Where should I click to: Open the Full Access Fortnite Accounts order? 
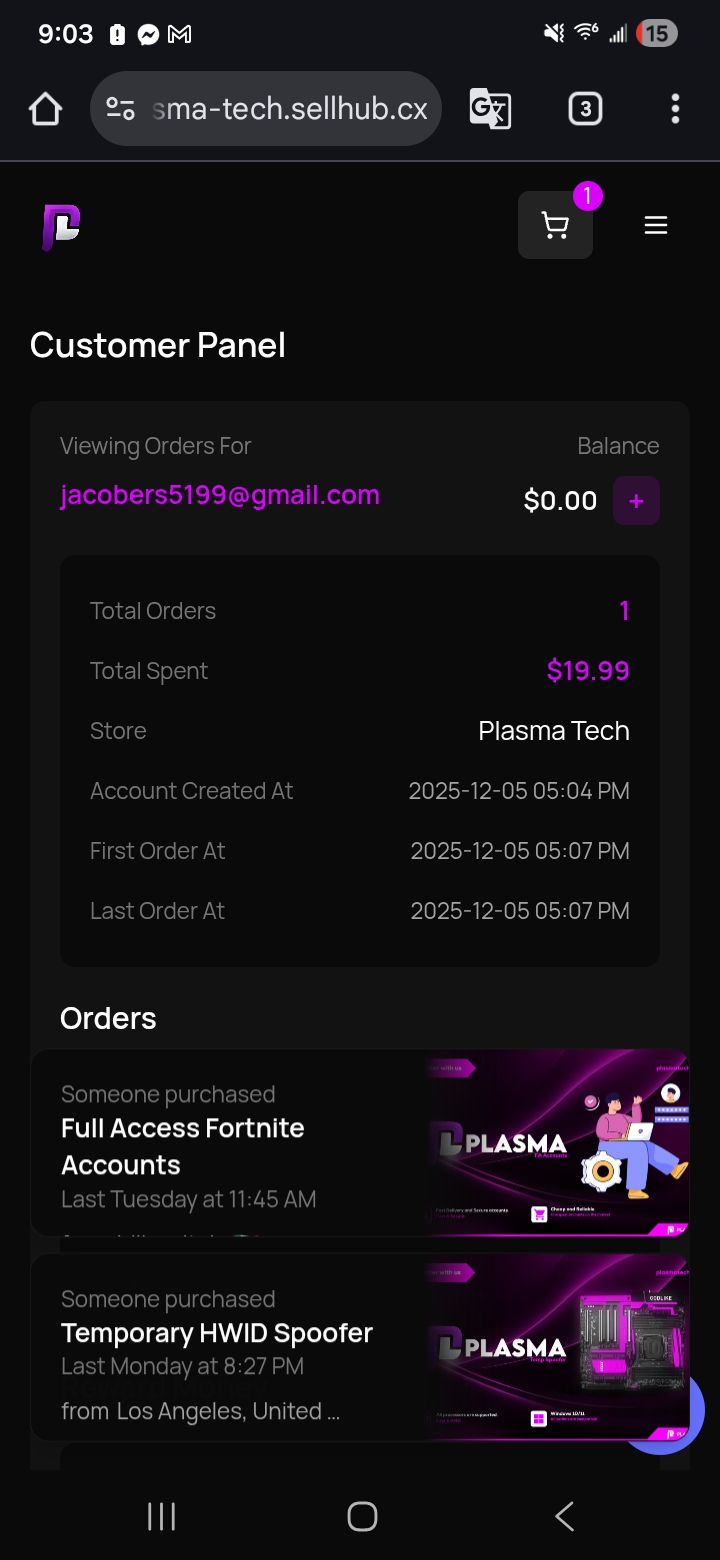tap(183, 1146)
